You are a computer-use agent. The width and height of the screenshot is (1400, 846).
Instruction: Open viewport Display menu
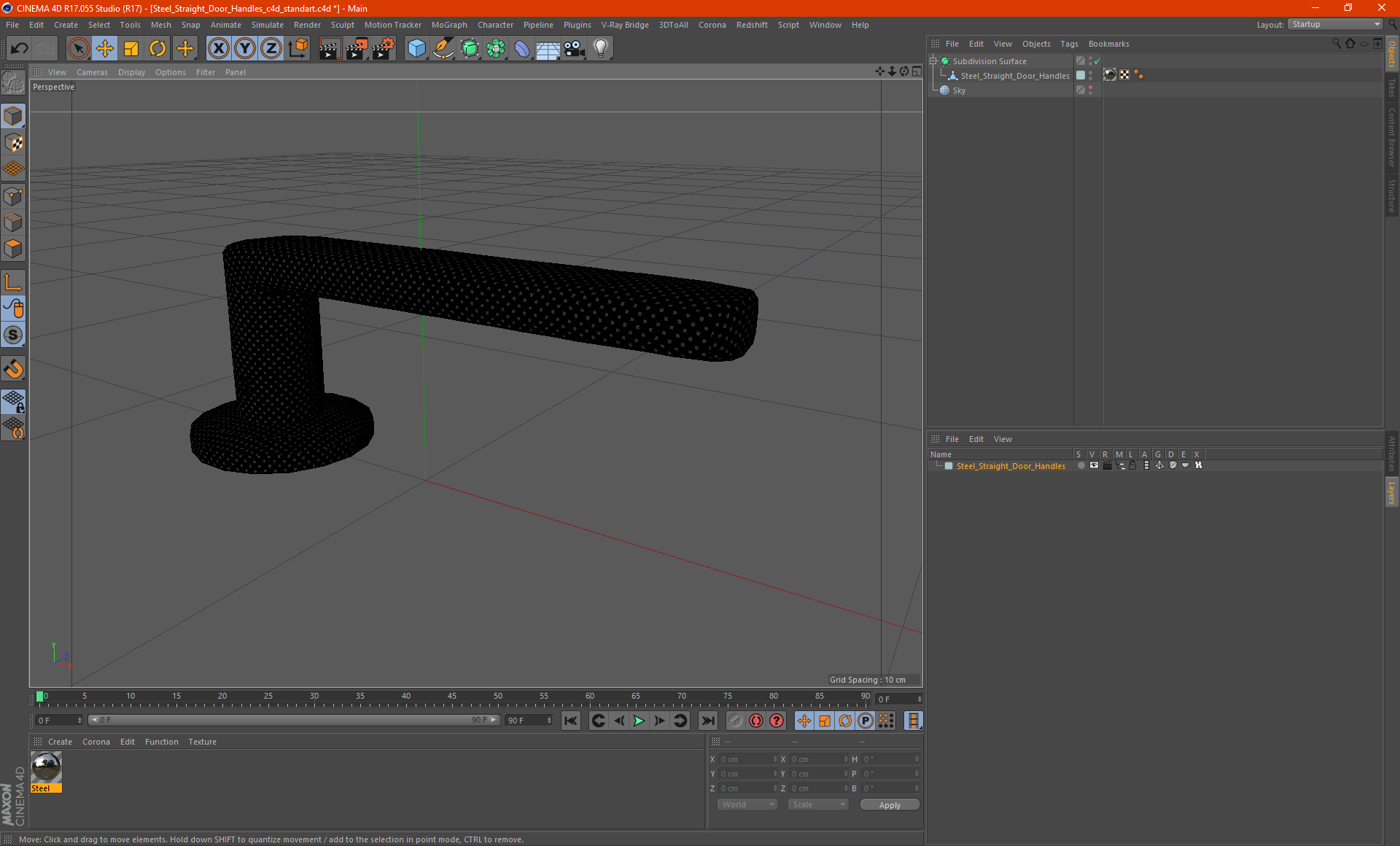click(131, 72)
